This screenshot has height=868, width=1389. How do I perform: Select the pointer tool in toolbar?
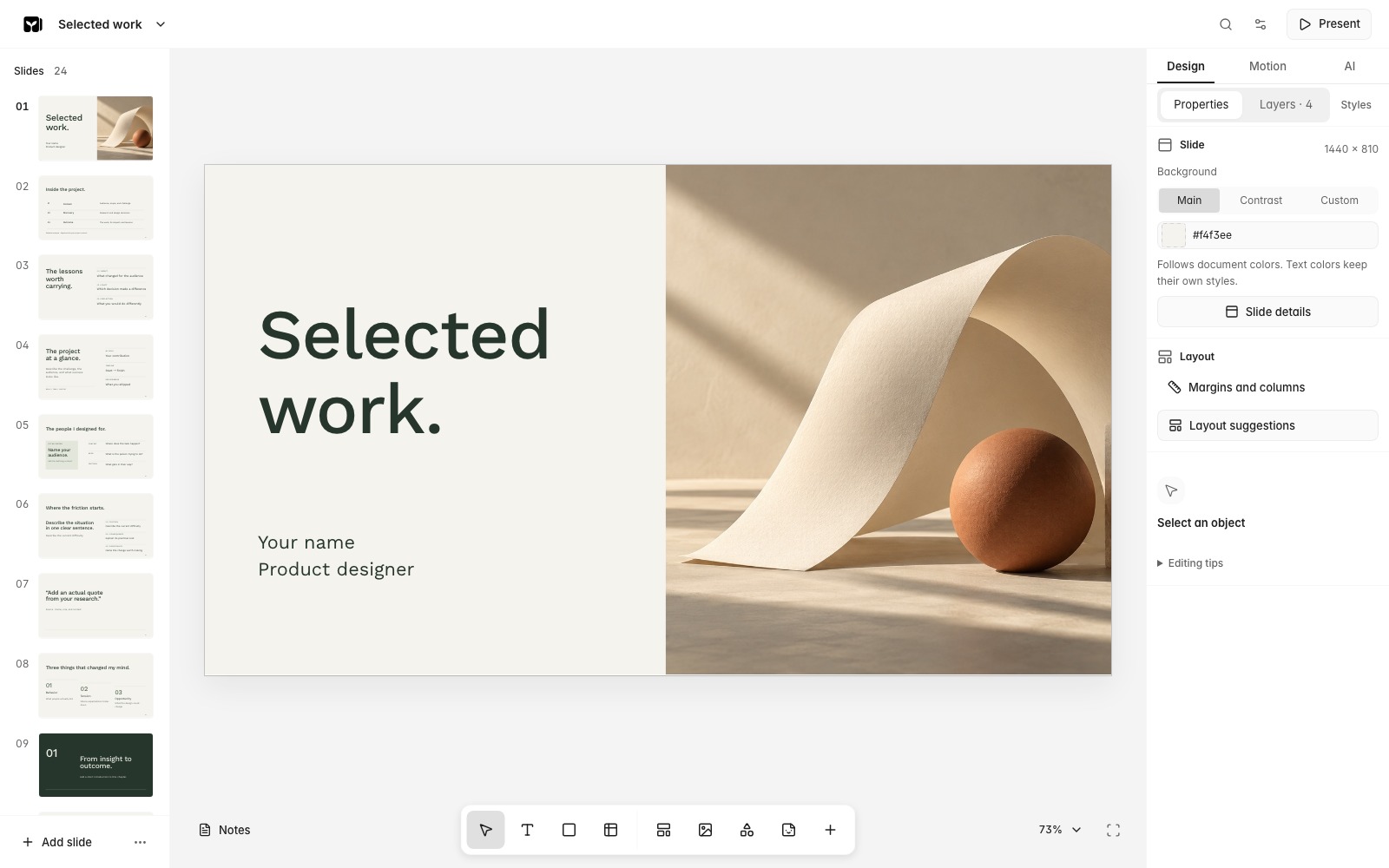[x=485, y=830]
